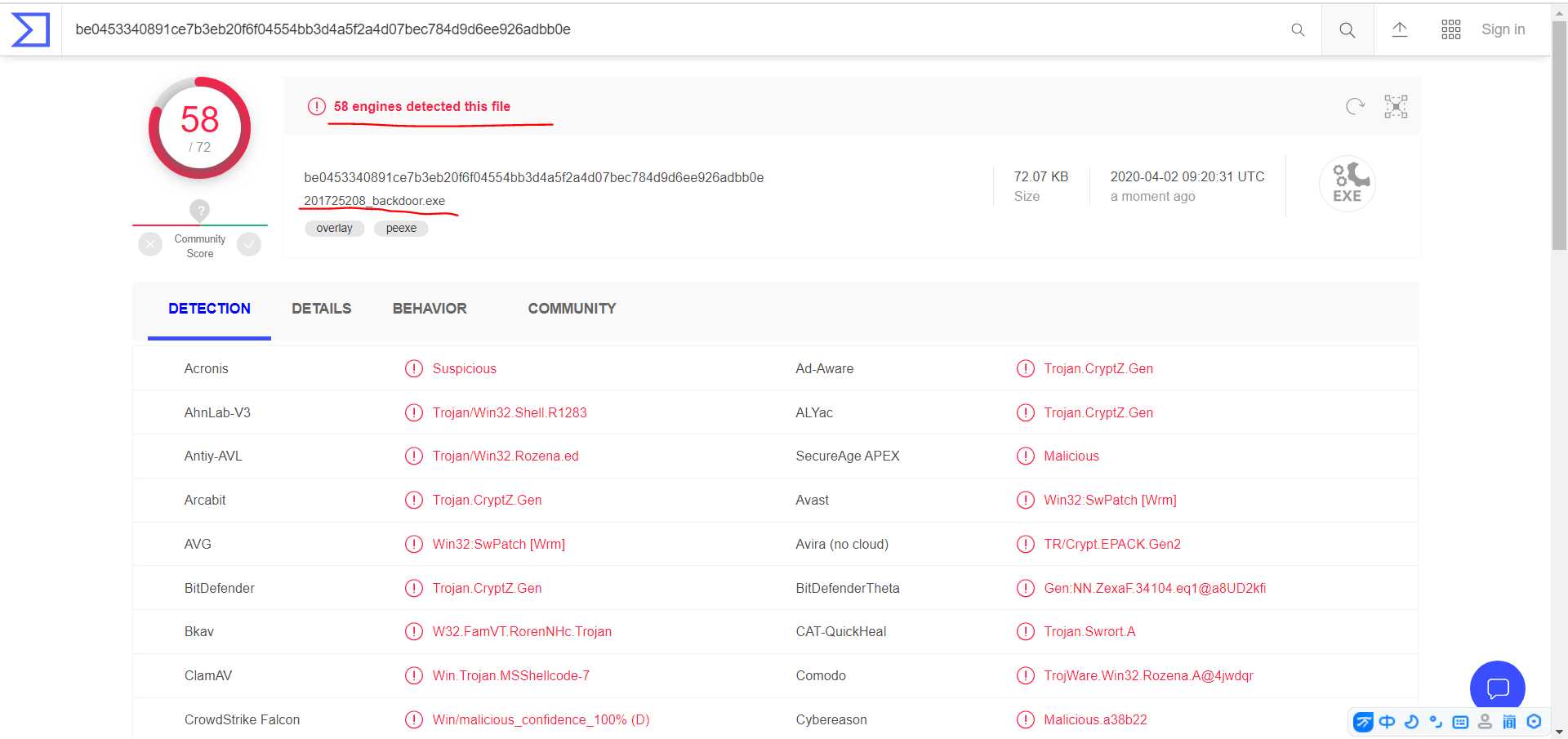Open the IME settings hexagon icon

pos(1534,722)
